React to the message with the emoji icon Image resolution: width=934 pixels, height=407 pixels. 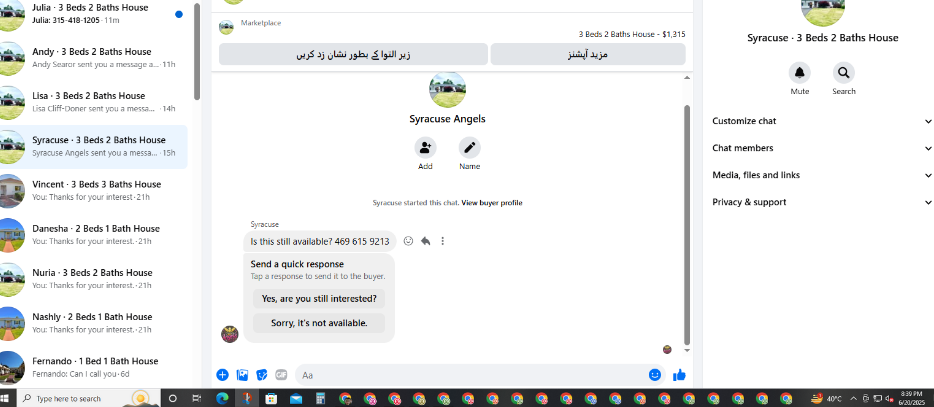(409, 241)
